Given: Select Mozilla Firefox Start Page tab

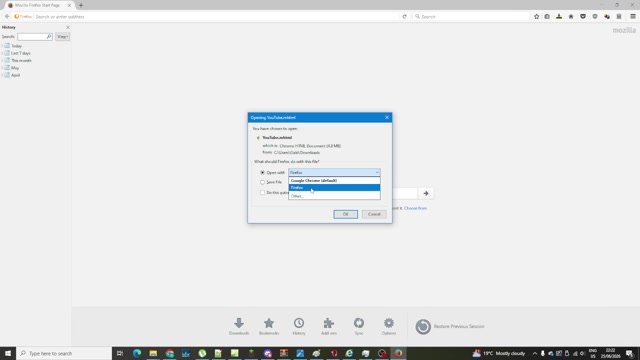Looking at the screenshot, I should (x=39, y=5).
